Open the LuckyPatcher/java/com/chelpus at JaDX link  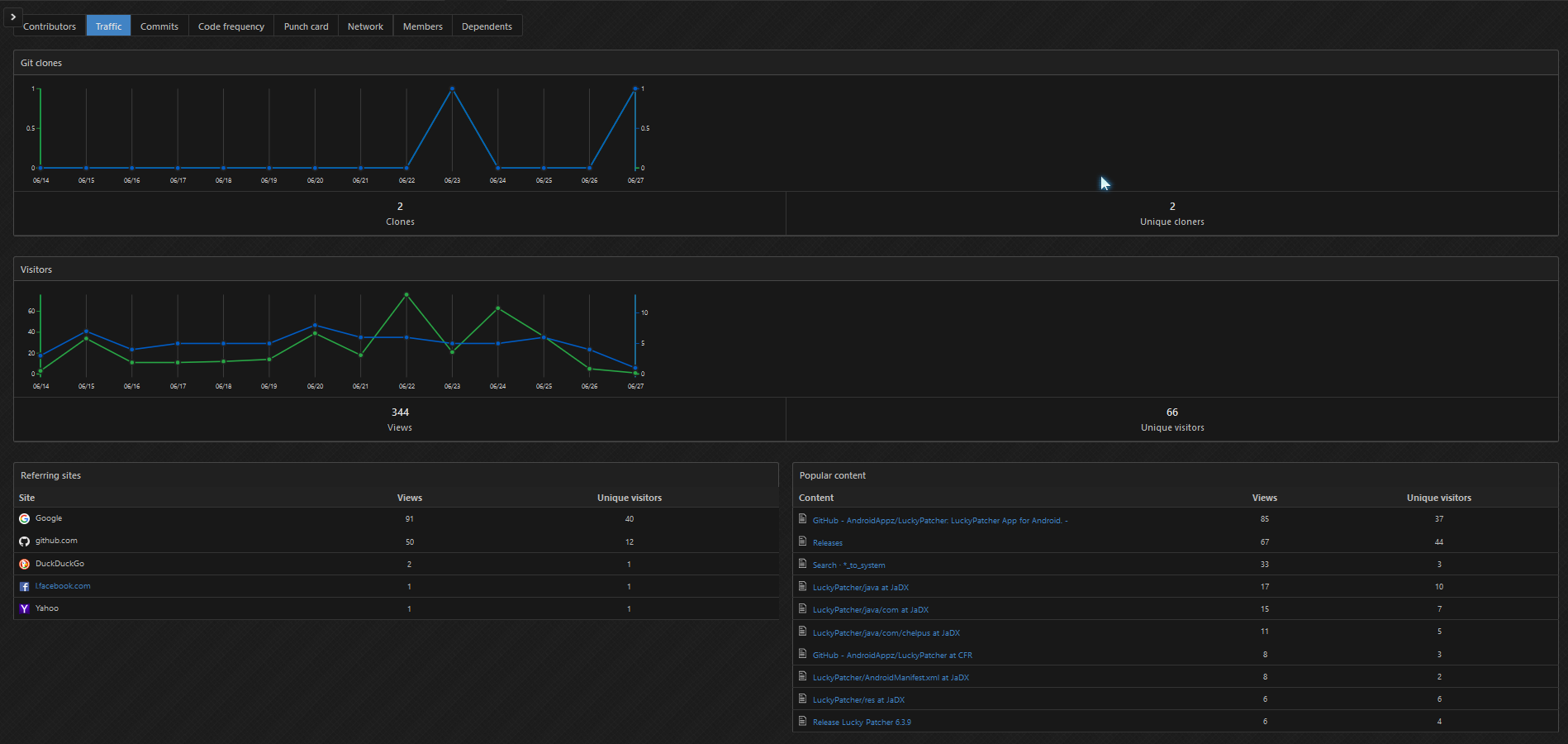tap(886, 633)
